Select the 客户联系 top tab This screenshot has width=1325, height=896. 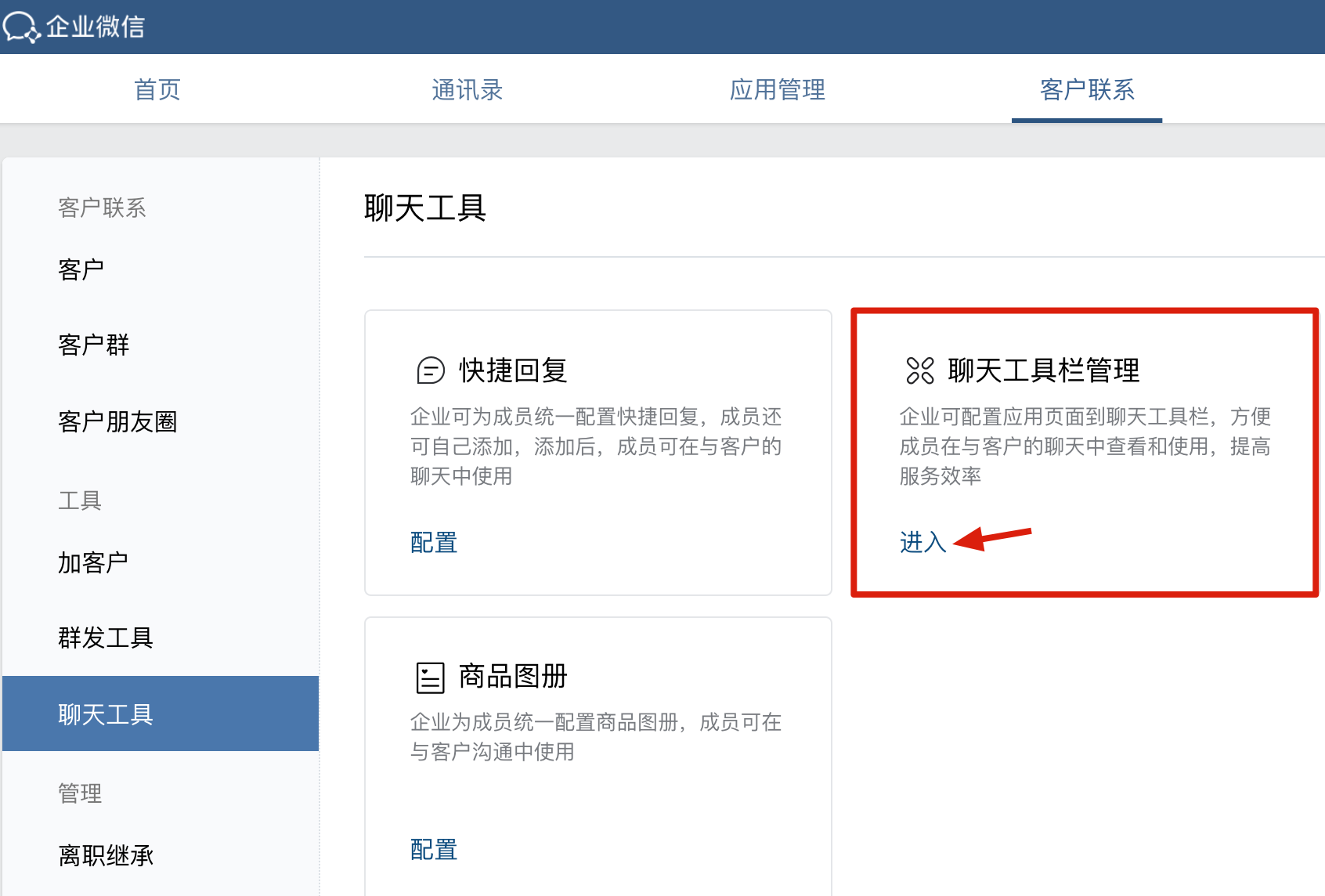[1086, 89]
